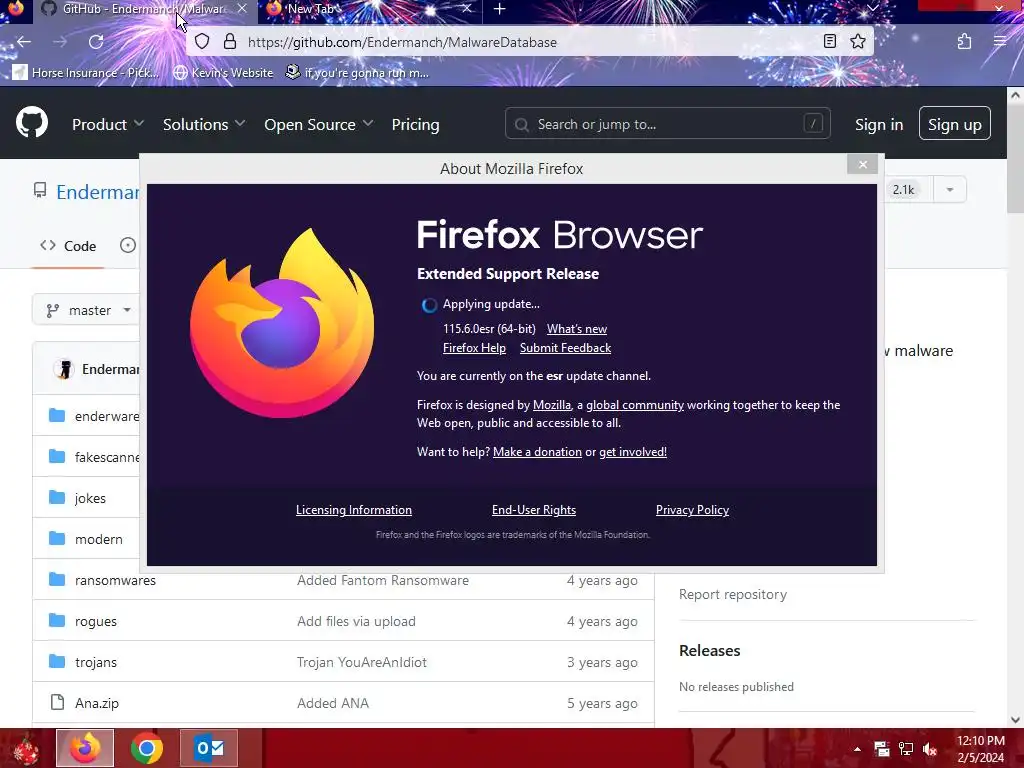The width and height of the screenshot is (1024, 768).
Task: Open 'Trojan YouAreAnIdiot' commit message
Action: coord(362,662)
